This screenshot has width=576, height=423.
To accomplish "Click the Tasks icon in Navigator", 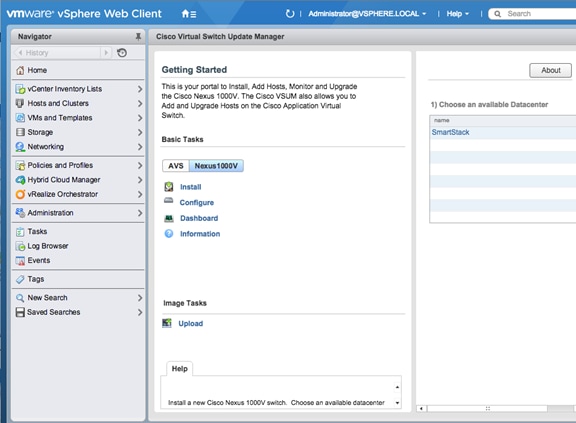I will [20, 232].
